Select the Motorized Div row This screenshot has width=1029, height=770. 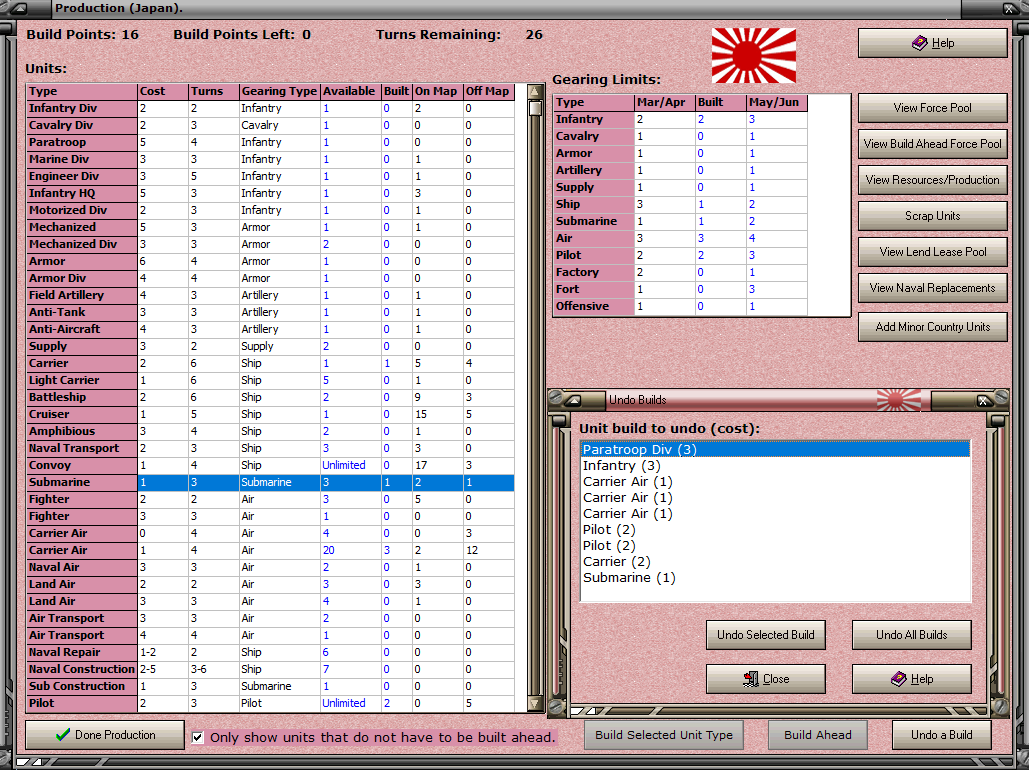click(270, 211)
